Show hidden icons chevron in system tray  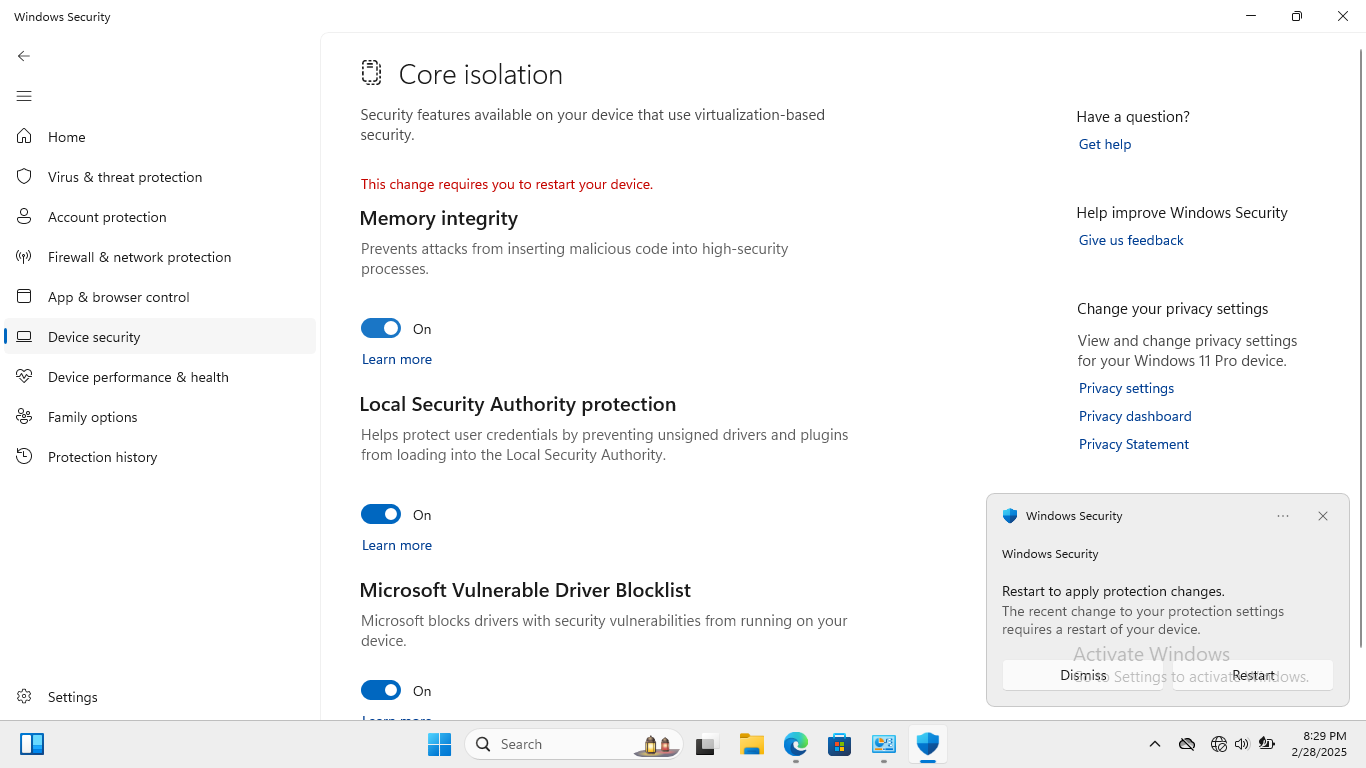tap(1155, 744)
